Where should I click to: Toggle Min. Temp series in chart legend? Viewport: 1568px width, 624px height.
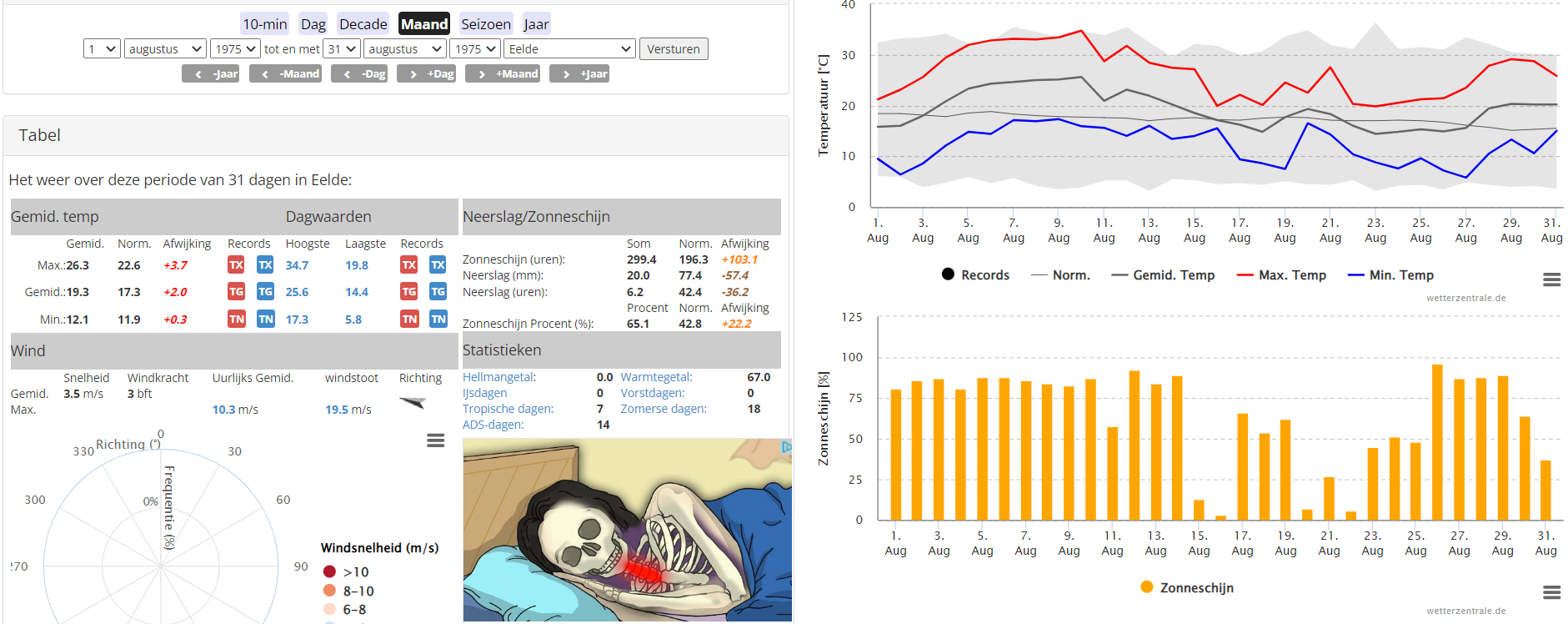pos(1390,275)
